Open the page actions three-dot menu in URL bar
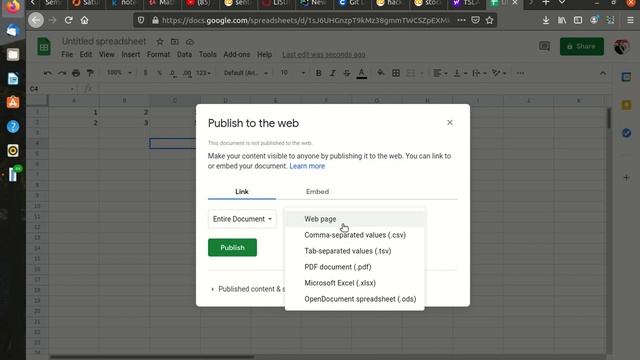Screen dimensions: 640x360 point(461,20)
